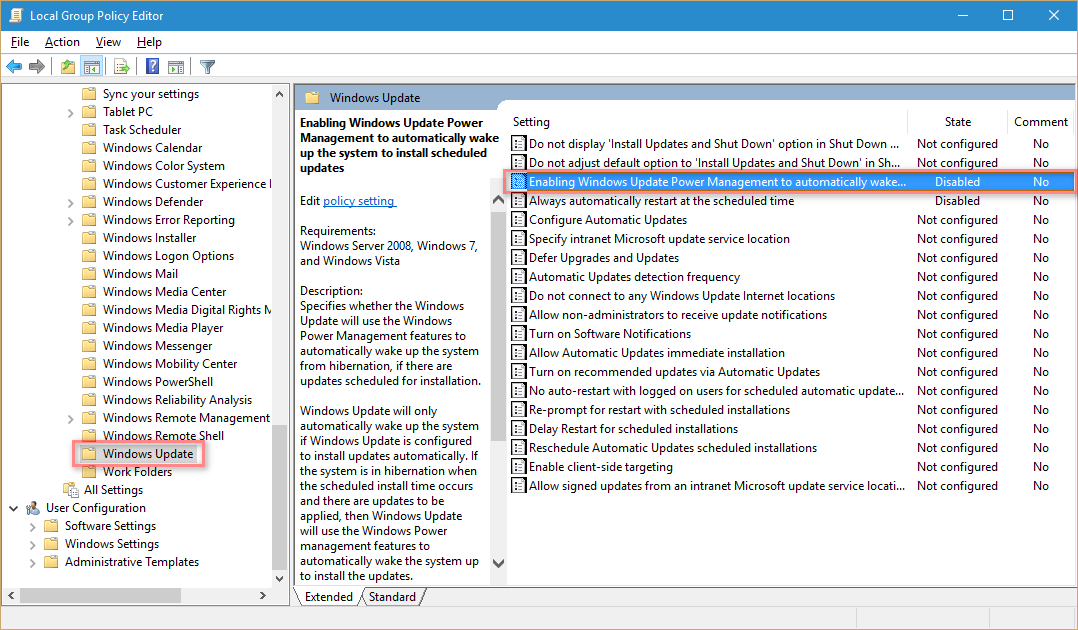1078x630 pixels.
Task: Open Help via the blue question mark icon
Action: (153, 67)
